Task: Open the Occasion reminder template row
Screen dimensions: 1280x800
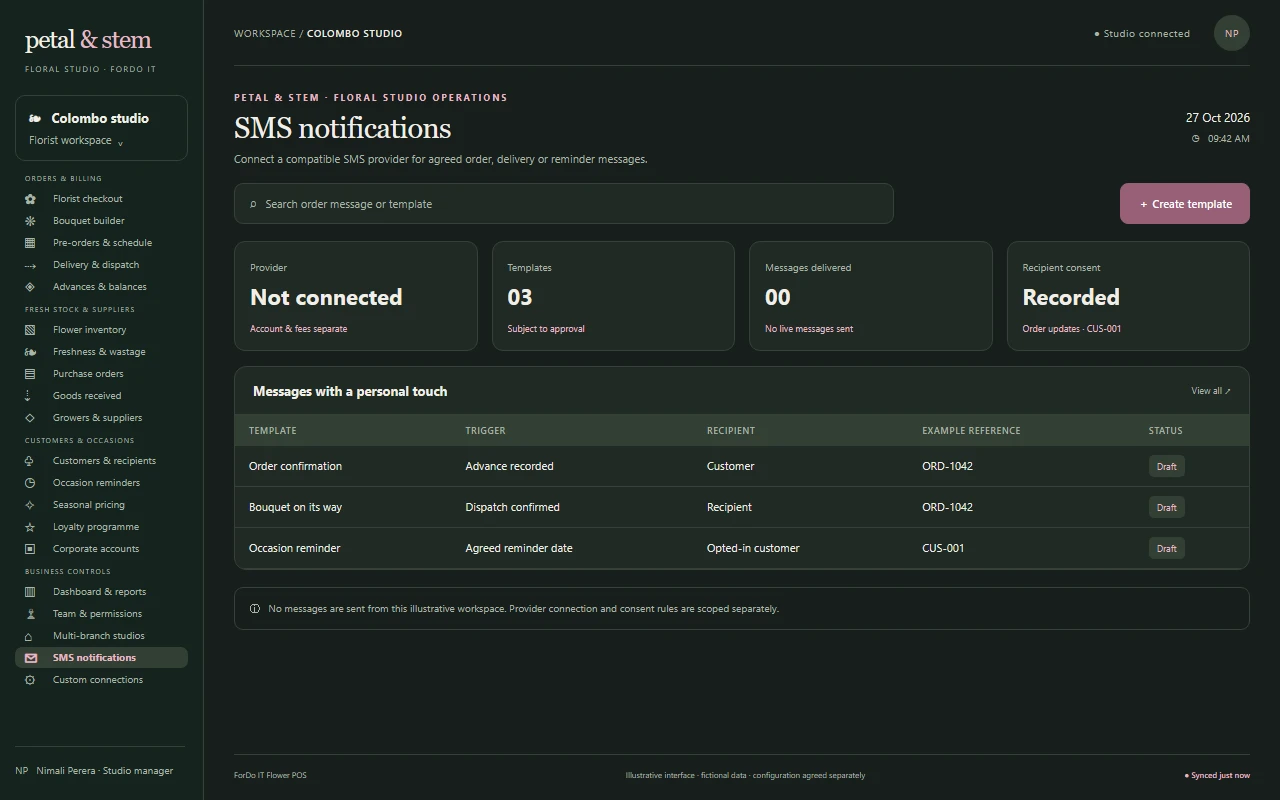Action: (x=742, y=548)
